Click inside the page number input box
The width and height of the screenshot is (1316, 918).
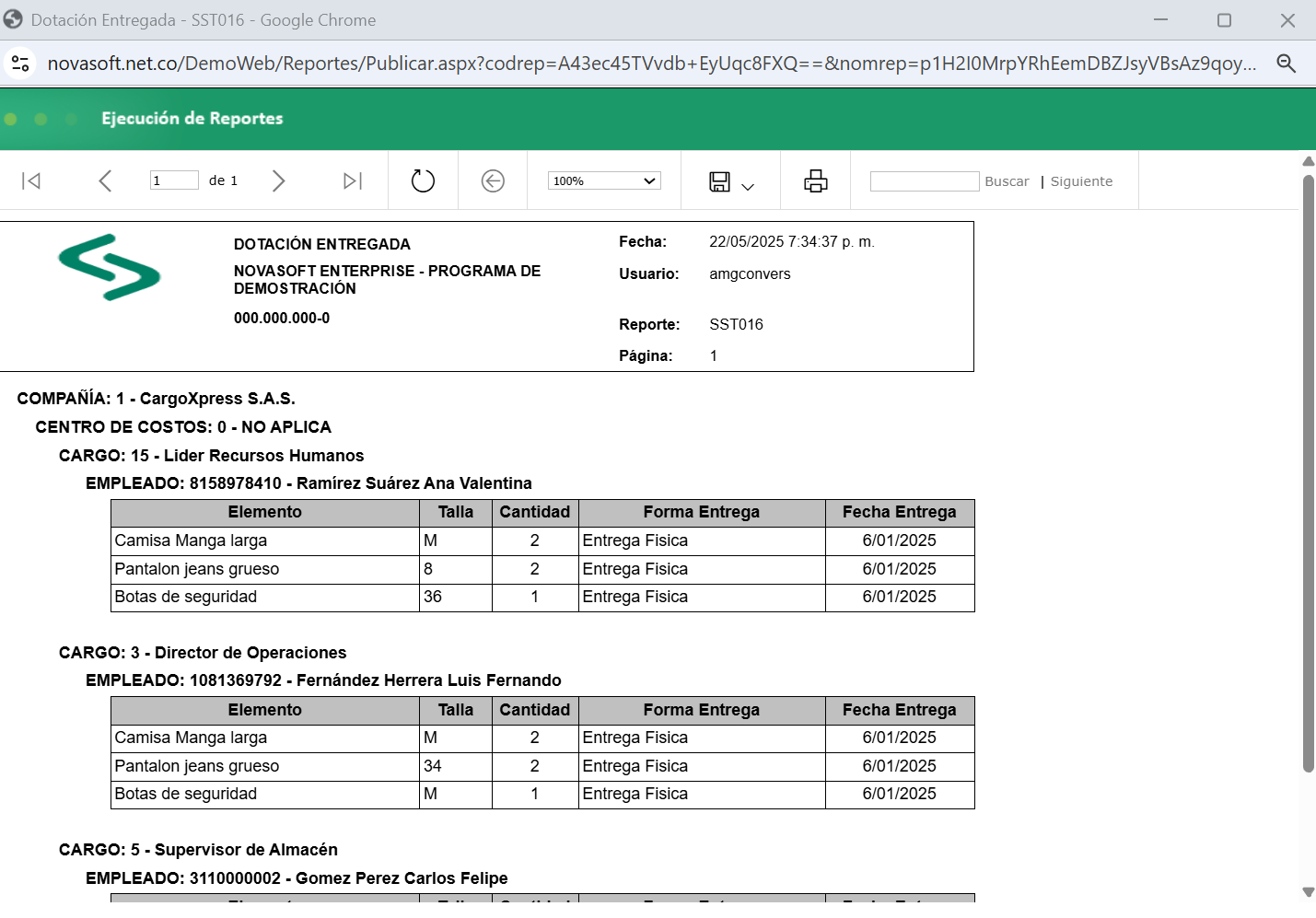coord(174,180)
